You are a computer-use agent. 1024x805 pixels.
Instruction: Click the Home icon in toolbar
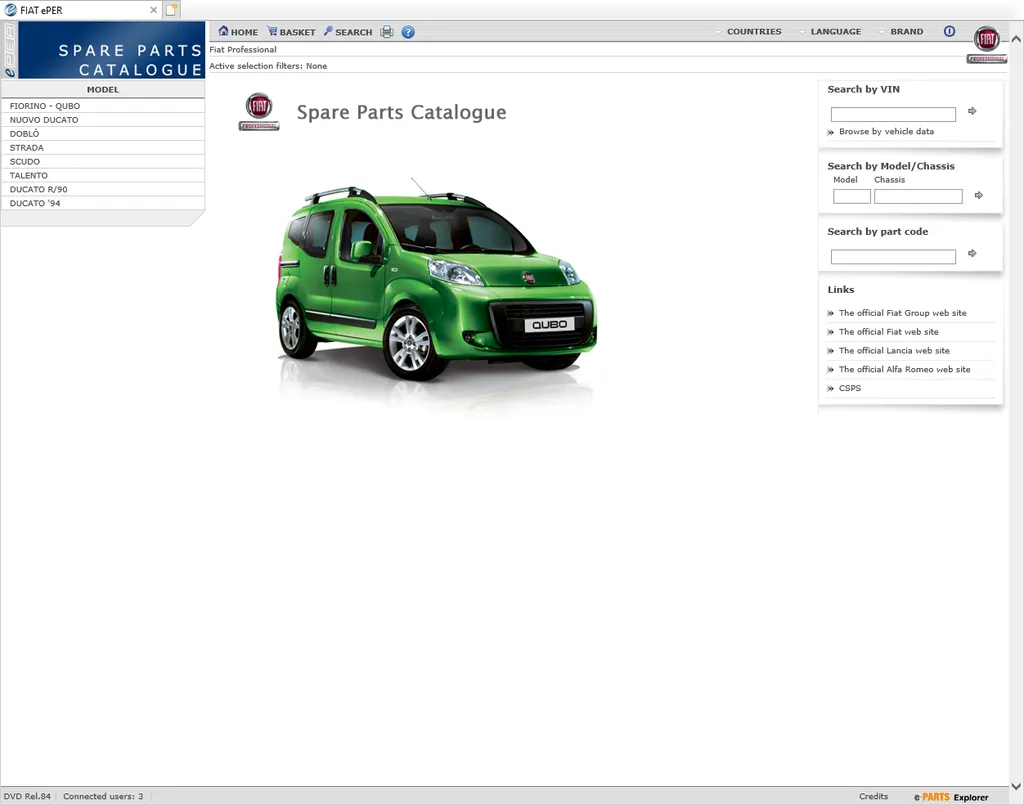click(x=223, y=32)
